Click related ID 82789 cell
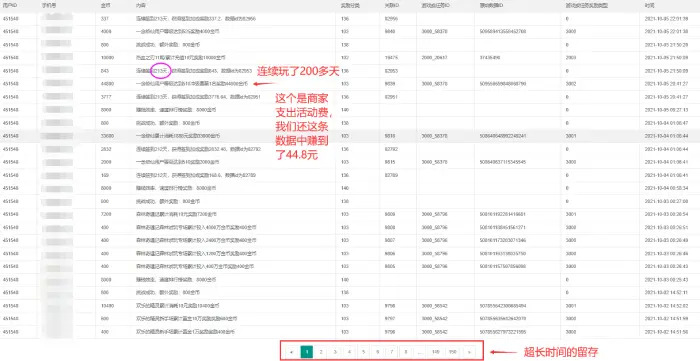Viewport: 700px width, 361px height. coord(391,175)
